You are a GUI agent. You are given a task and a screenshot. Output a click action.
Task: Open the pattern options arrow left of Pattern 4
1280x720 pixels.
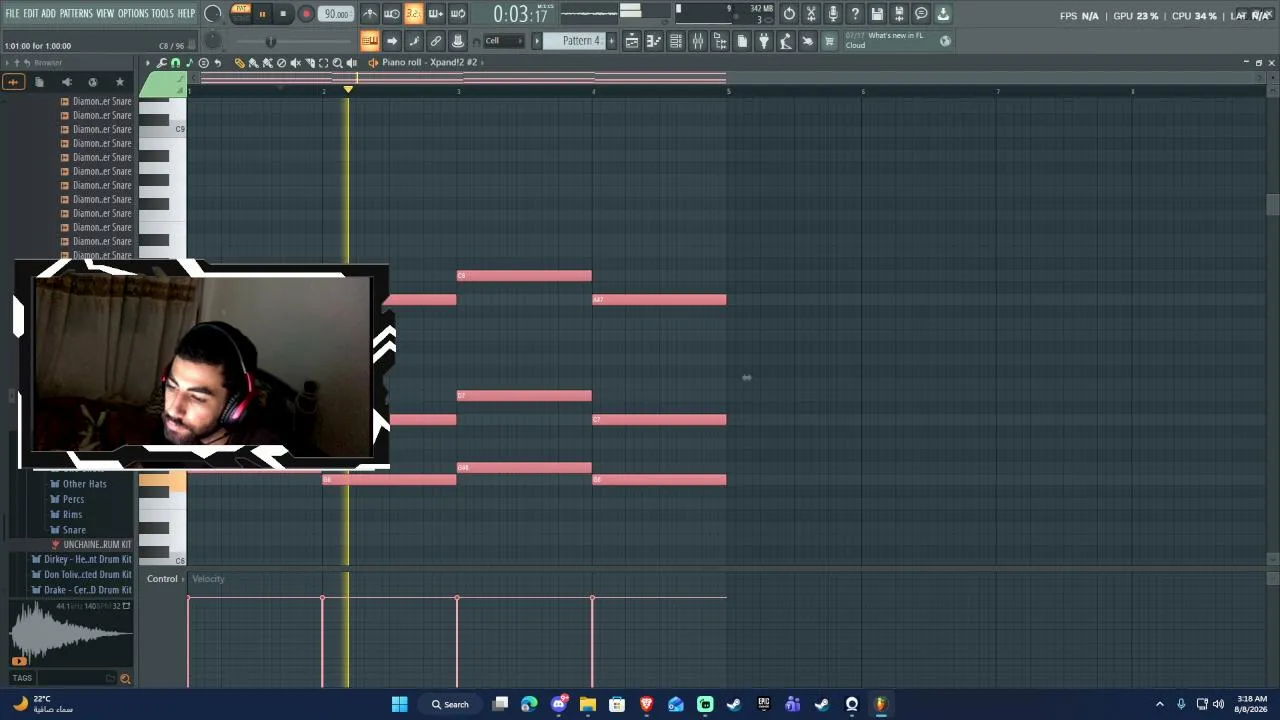pos(537,41)
